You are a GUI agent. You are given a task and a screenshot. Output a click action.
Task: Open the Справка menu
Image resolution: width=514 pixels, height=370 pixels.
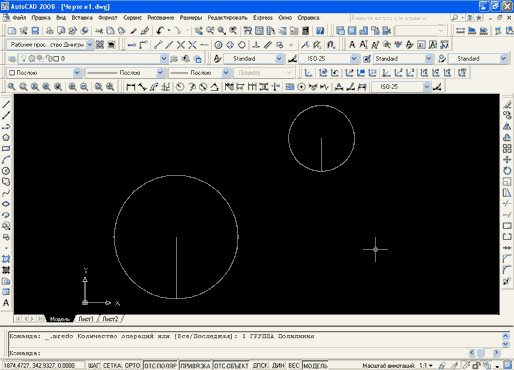[x=309, y=18]
